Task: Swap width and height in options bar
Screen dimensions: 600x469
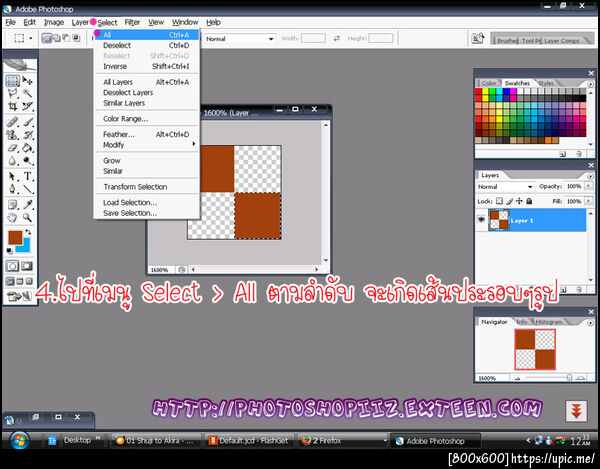Action: [x=336, y=38]
